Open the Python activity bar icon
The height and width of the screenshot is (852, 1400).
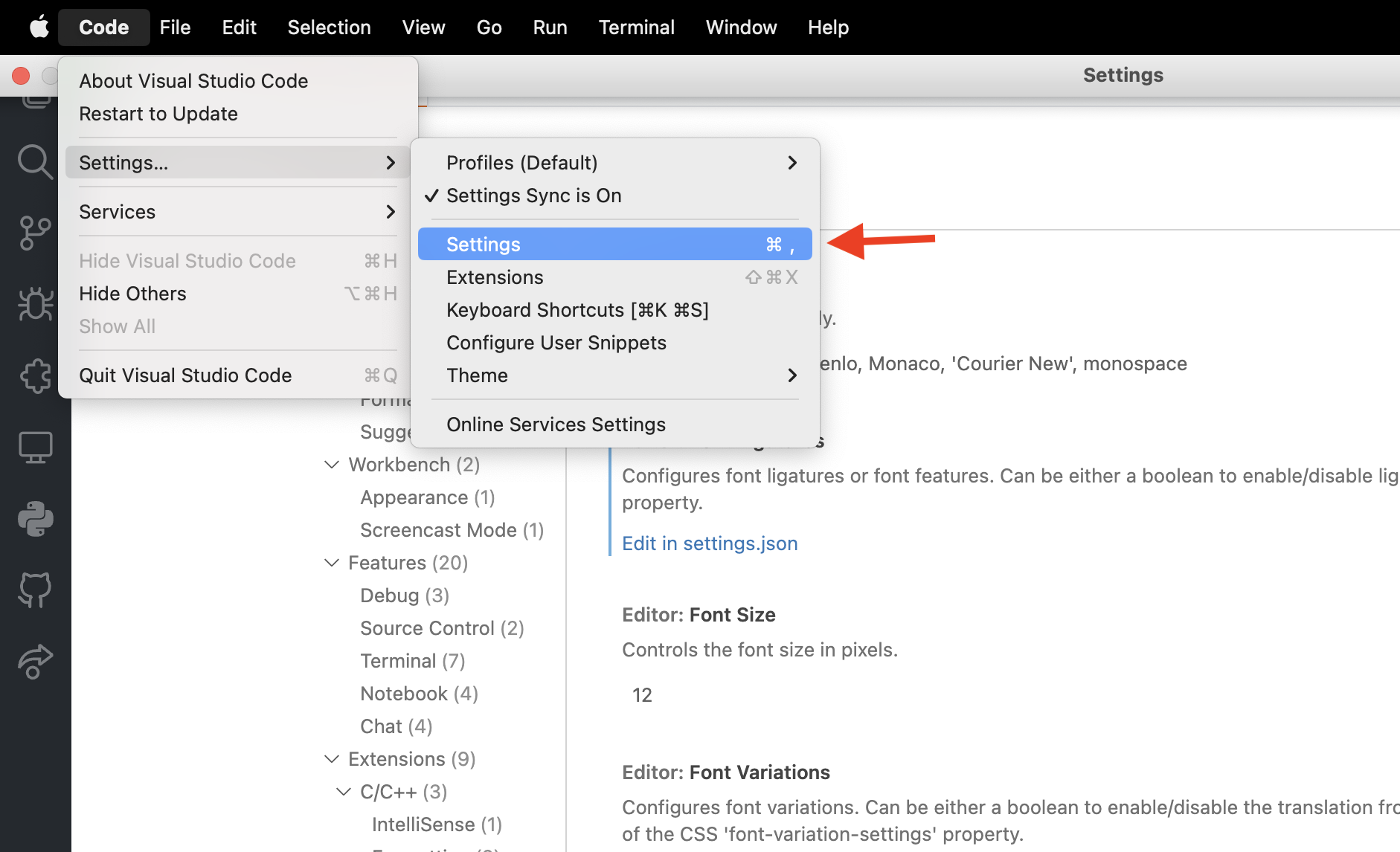(35, 518)
